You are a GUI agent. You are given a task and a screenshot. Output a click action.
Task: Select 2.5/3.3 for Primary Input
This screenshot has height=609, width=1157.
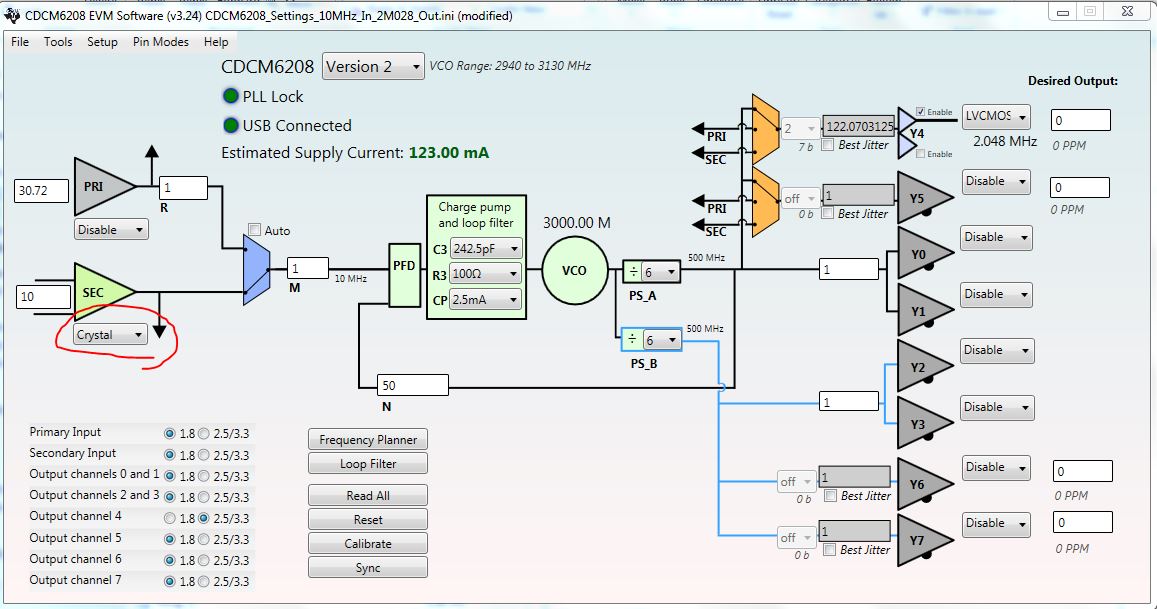[204, 433]
